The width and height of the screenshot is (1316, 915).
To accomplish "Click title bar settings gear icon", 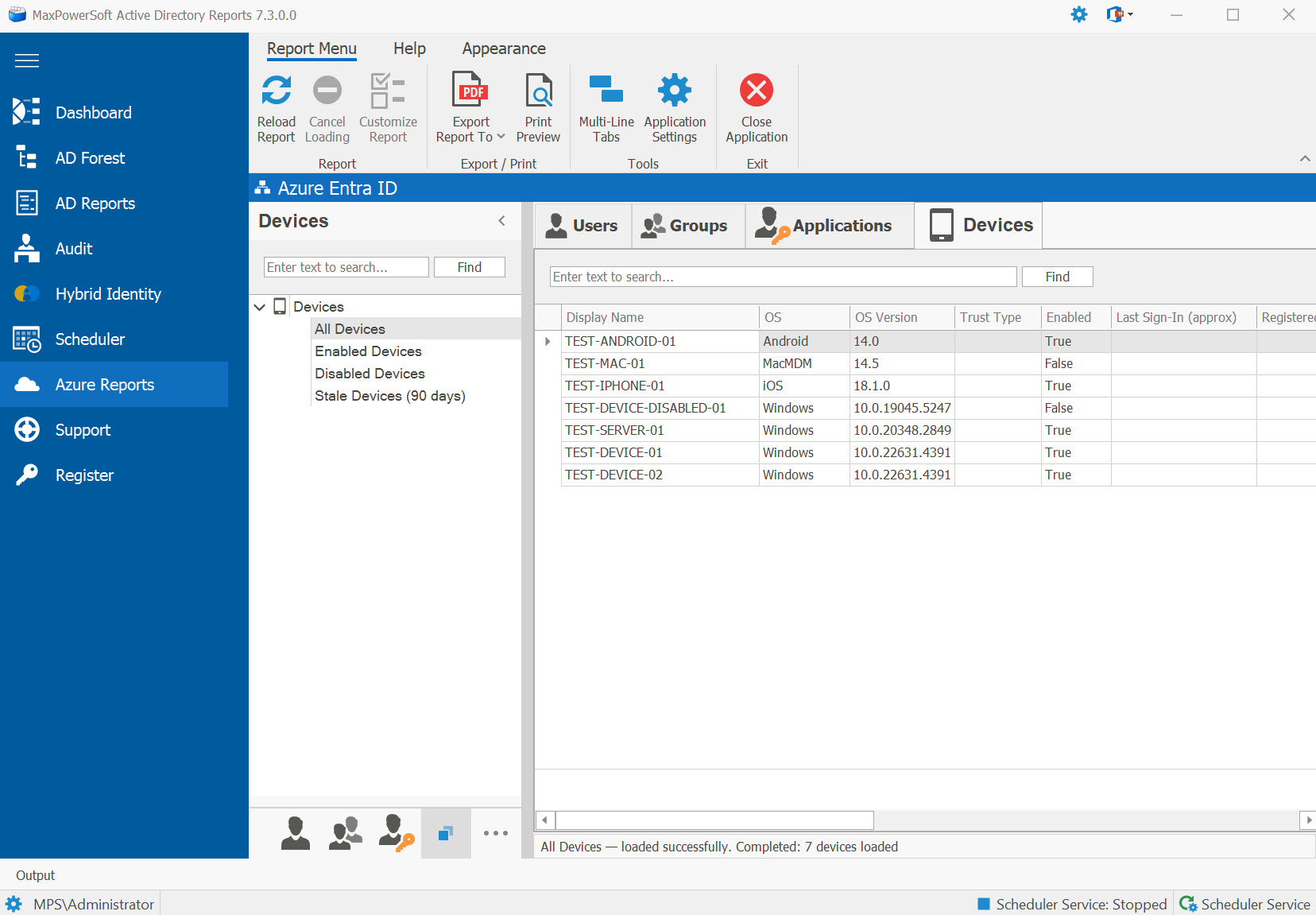I will pyautogui.click(x=1079, y=14).
